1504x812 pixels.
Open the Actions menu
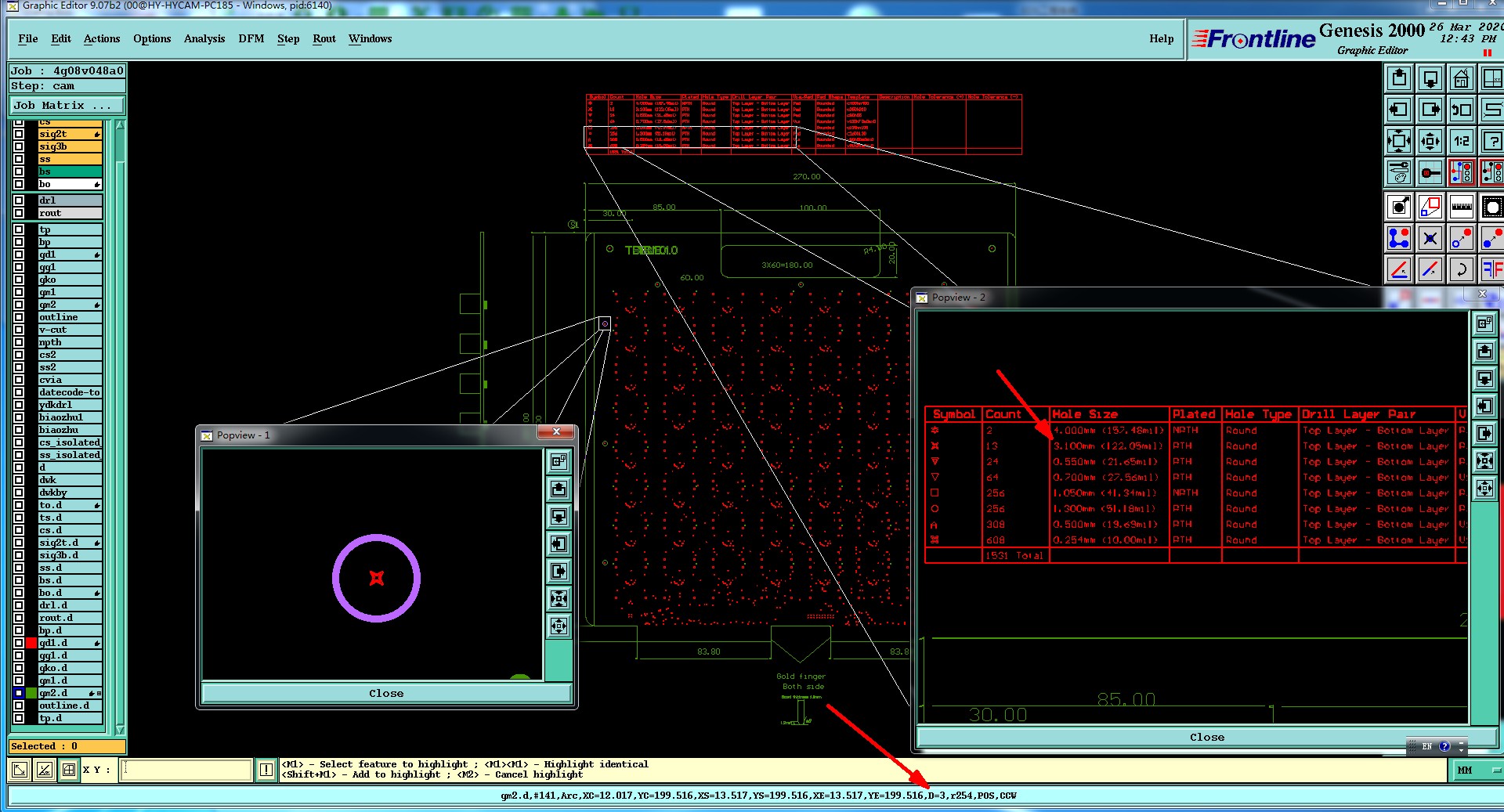102,38
